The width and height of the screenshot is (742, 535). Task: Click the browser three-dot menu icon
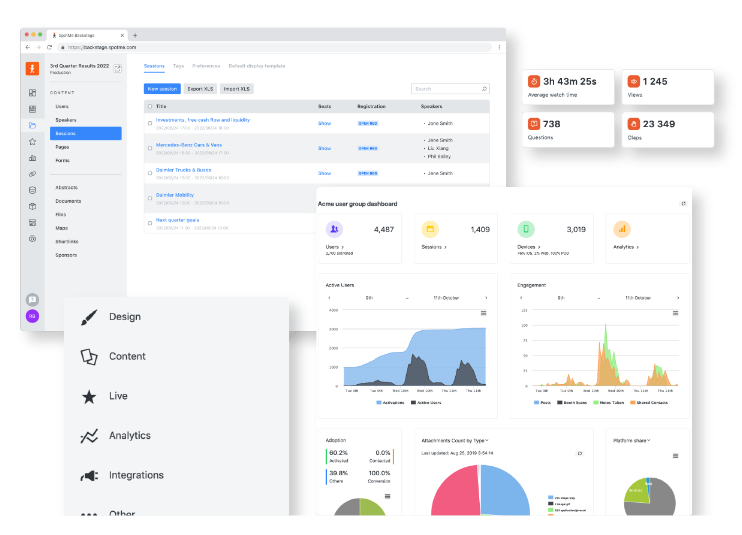(499, 47)
